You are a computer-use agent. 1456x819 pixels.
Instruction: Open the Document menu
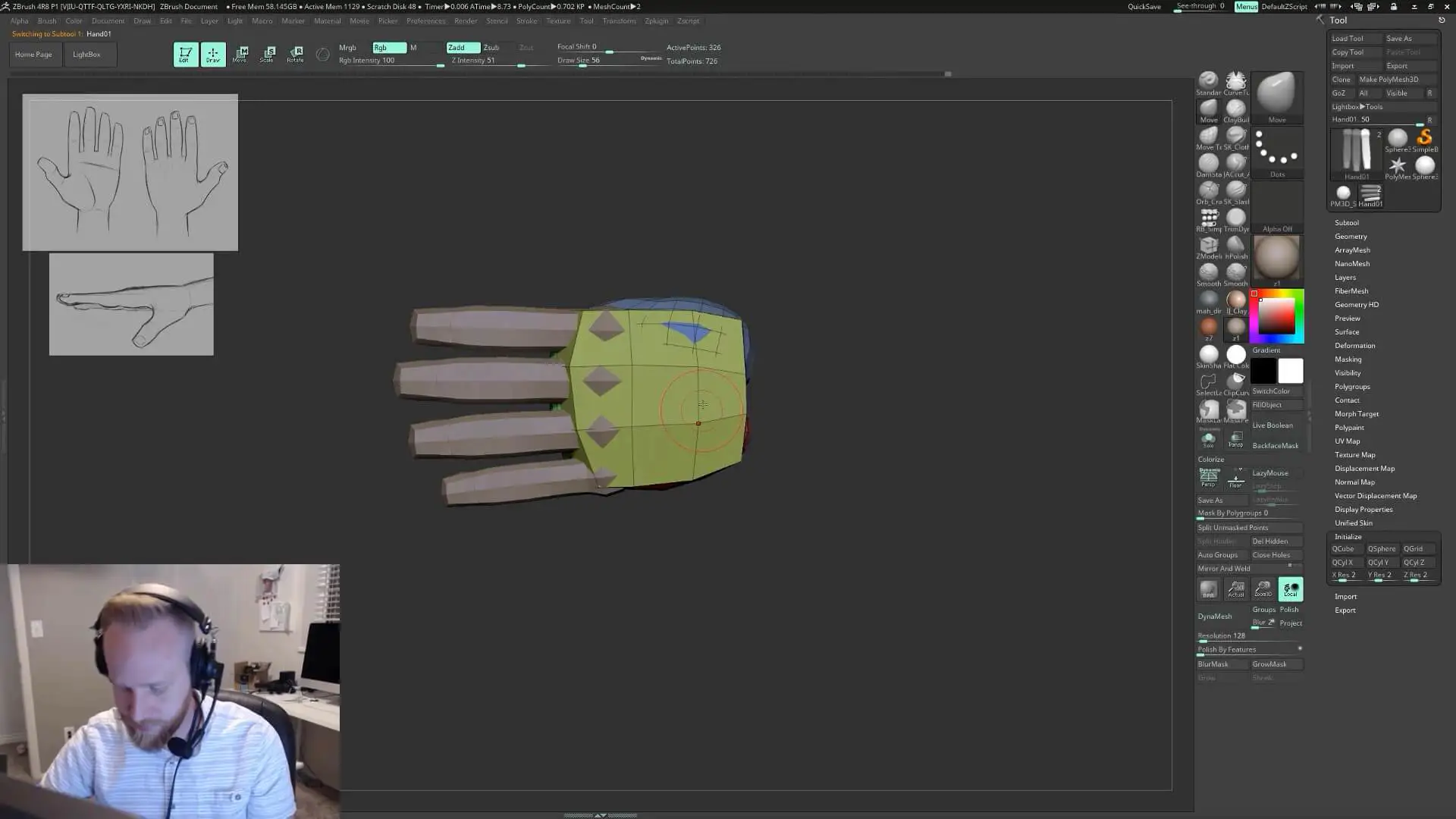108,21
